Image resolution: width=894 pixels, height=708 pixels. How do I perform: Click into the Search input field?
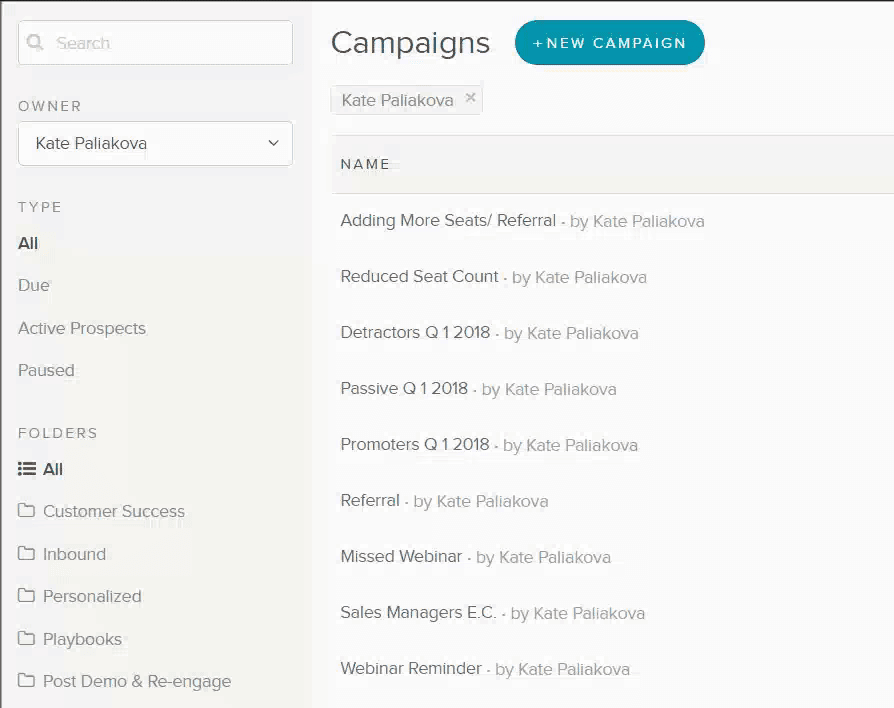coord(155,43)
